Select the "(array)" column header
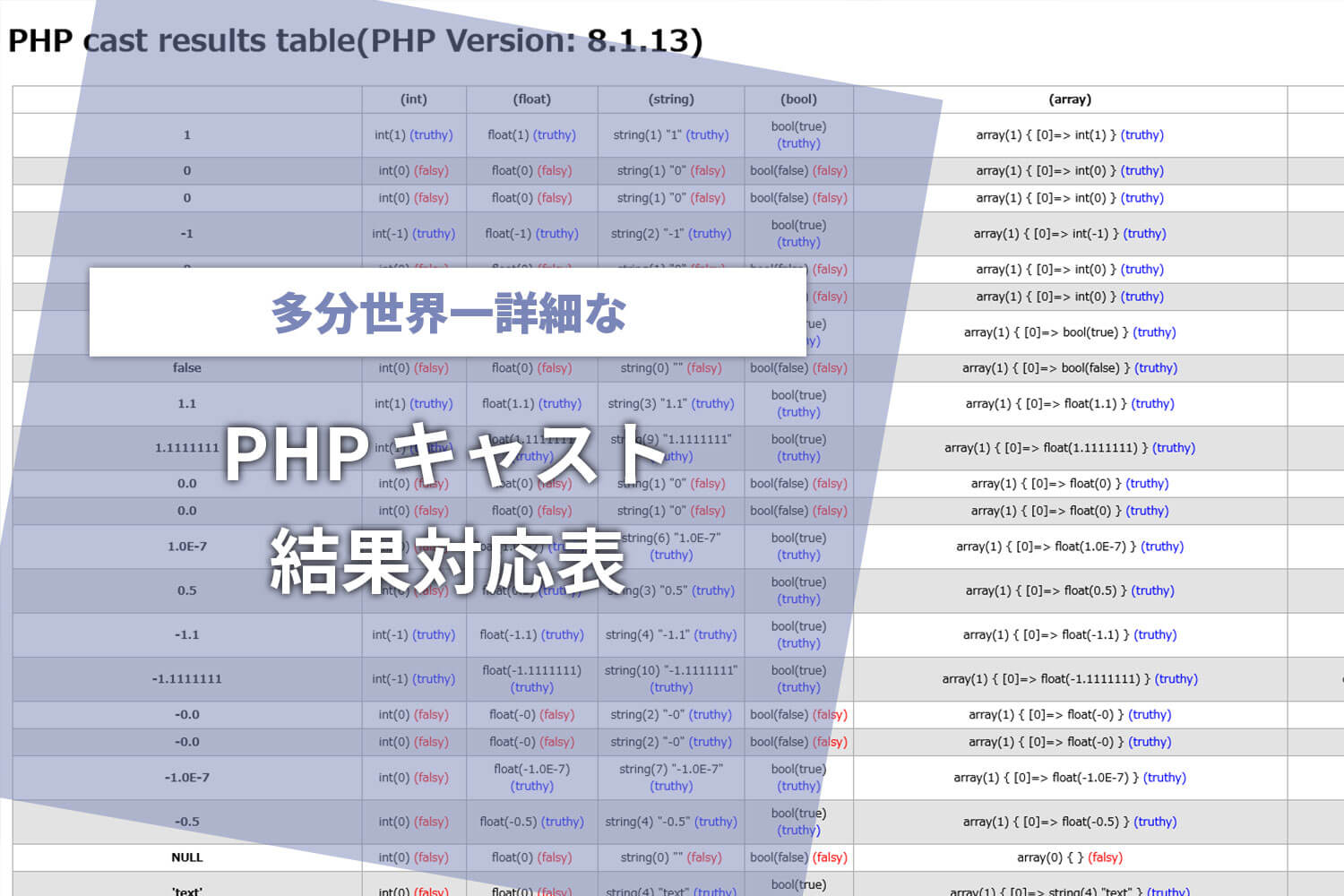The image size is (1344, 896). coord(1070,99)
